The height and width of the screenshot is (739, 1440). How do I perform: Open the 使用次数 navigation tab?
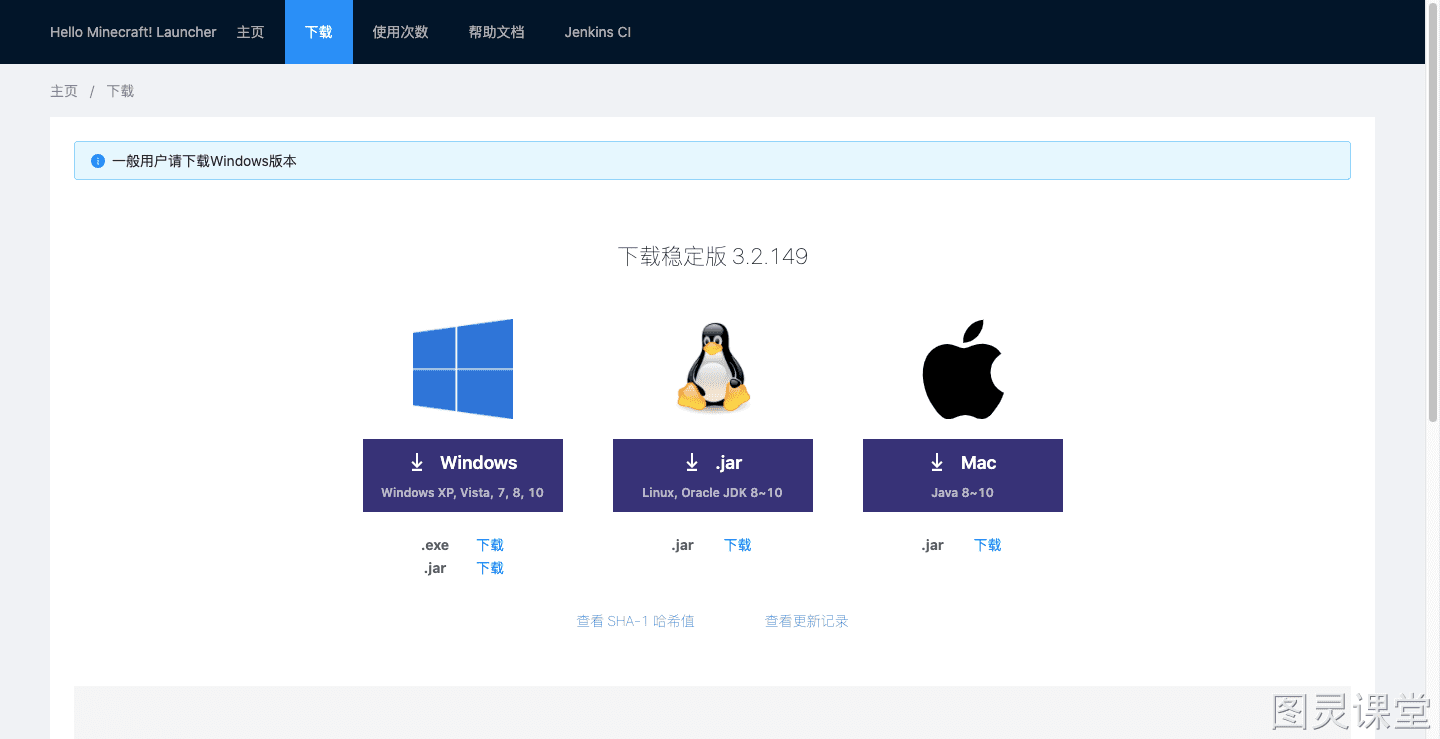pos(400,32)
